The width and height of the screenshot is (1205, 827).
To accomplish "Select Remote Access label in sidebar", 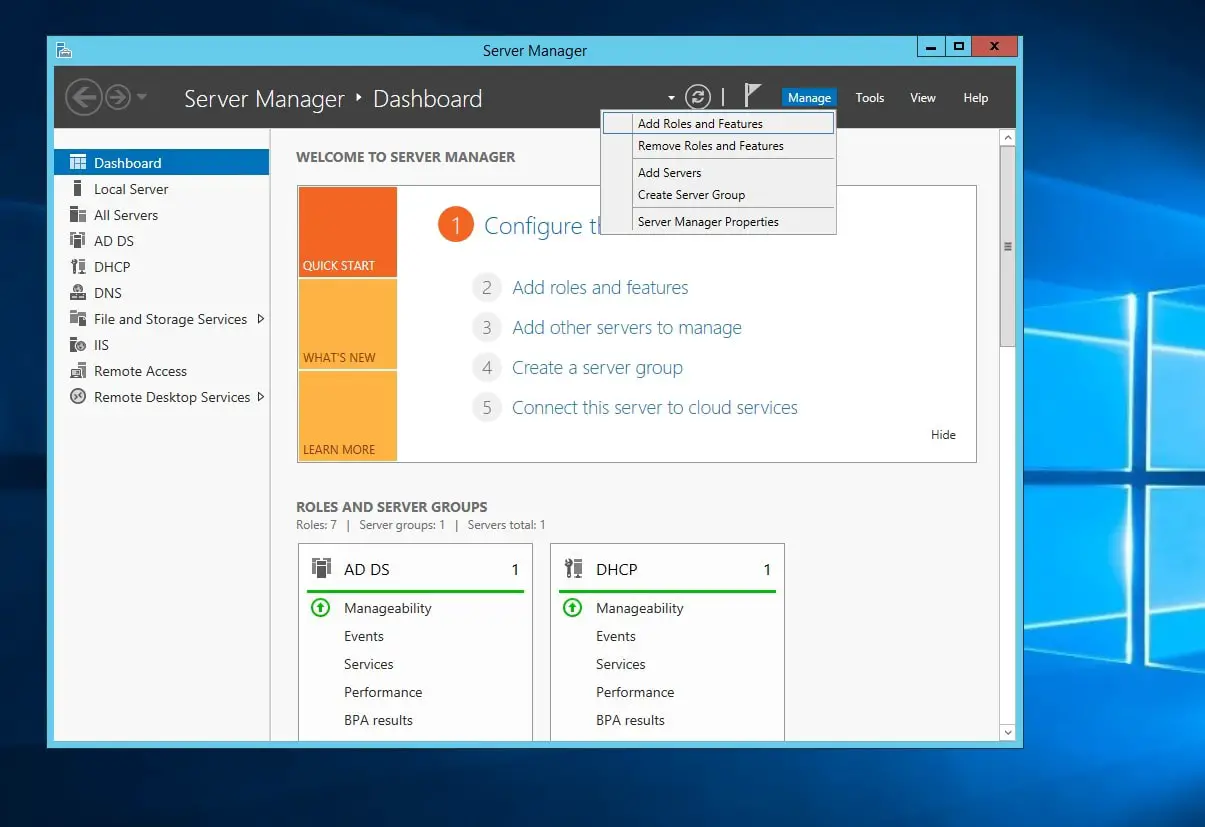I will pos(140,371).
